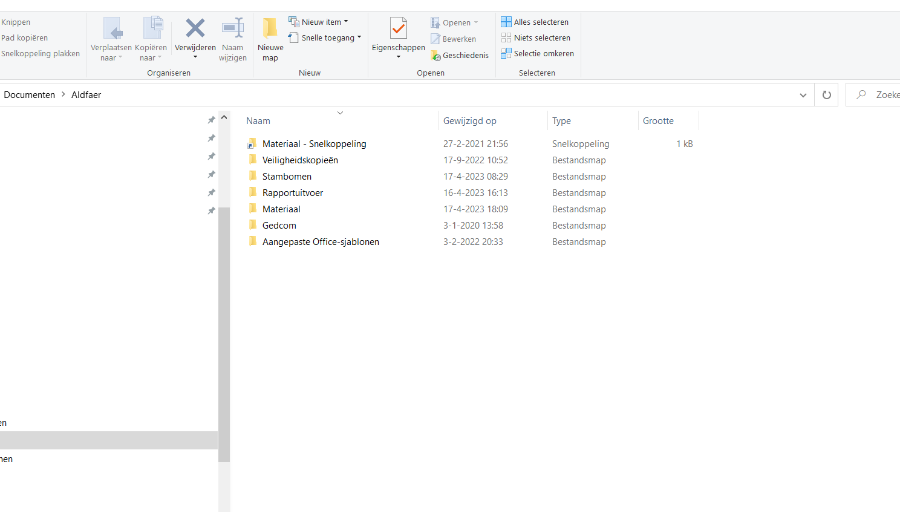Screen dimensions: 900x512
Task: Refresh the folder view
Action: click(827, 95)
